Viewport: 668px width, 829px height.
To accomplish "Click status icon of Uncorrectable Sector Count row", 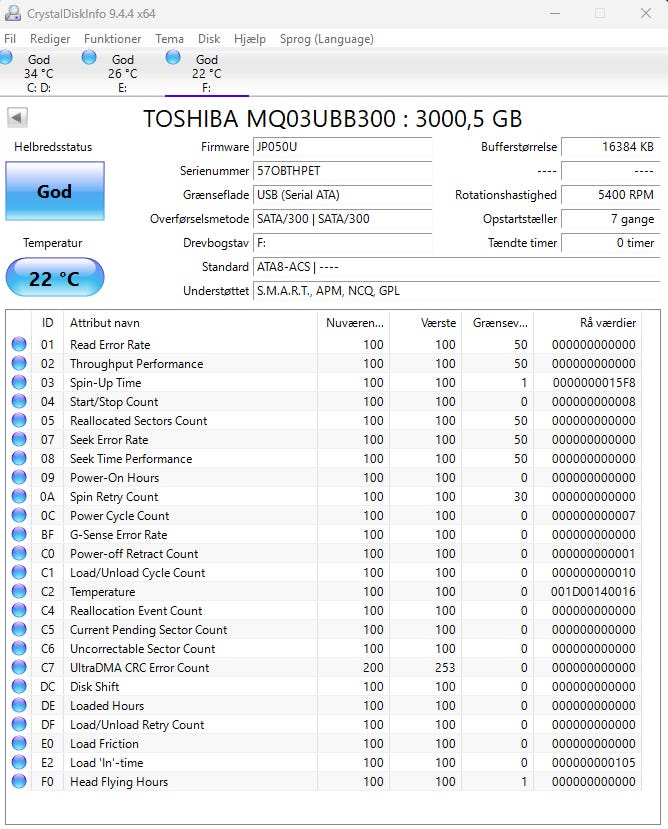I will tap(19, 649).
